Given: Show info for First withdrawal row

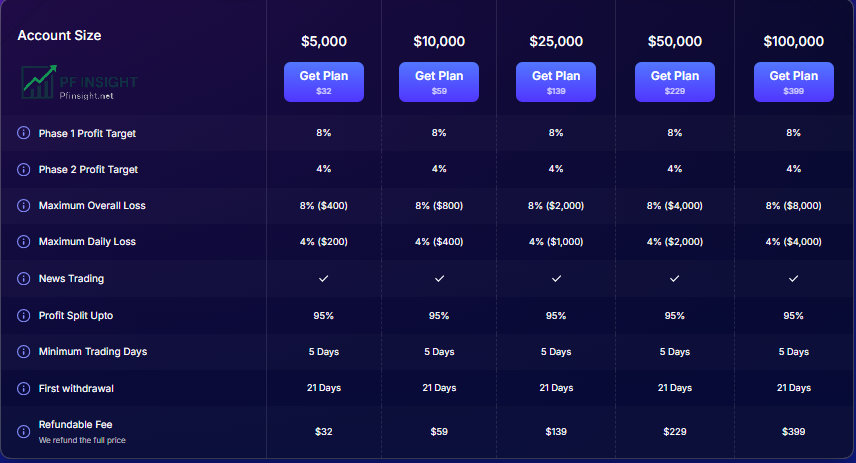Looking at the screenshot, I should click(23, 388).
